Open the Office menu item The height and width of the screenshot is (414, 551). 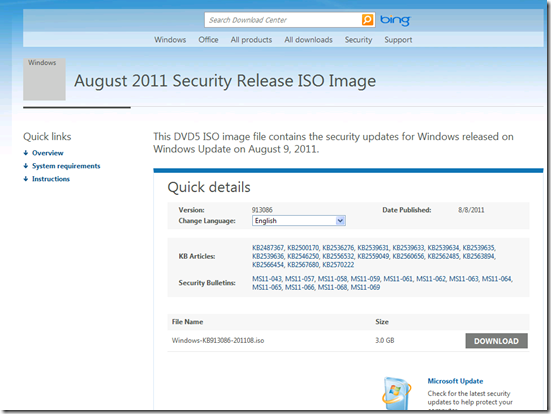pyautogui.click(x=208, y=40)
